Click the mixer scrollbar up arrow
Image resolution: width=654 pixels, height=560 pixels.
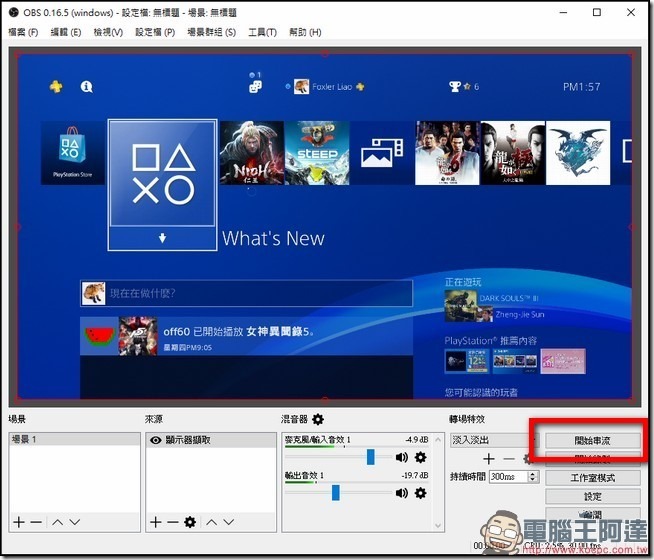[438, 439]
